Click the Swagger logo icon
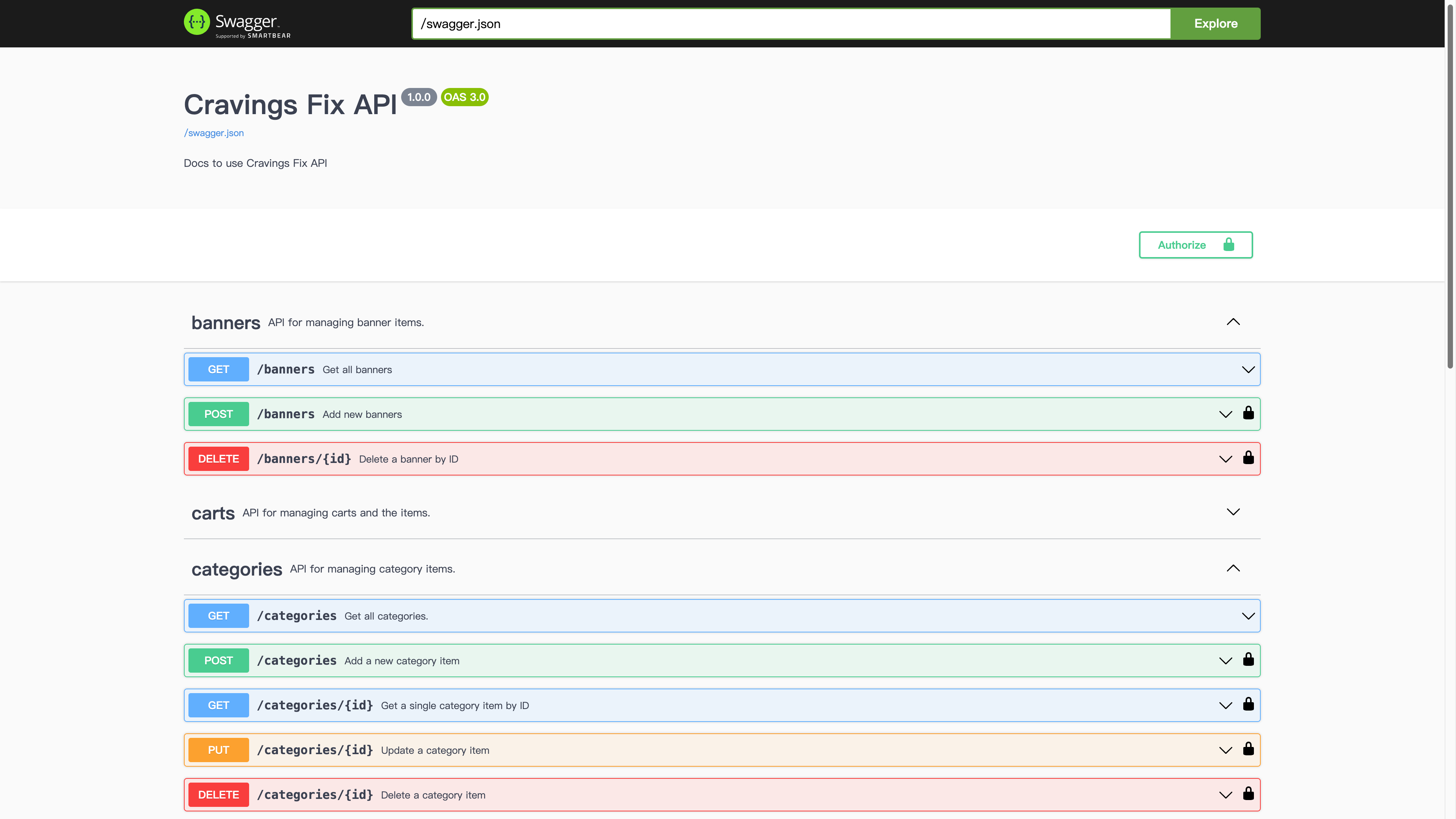Viewport: 1456px width, 819px height. click(197, 23)
